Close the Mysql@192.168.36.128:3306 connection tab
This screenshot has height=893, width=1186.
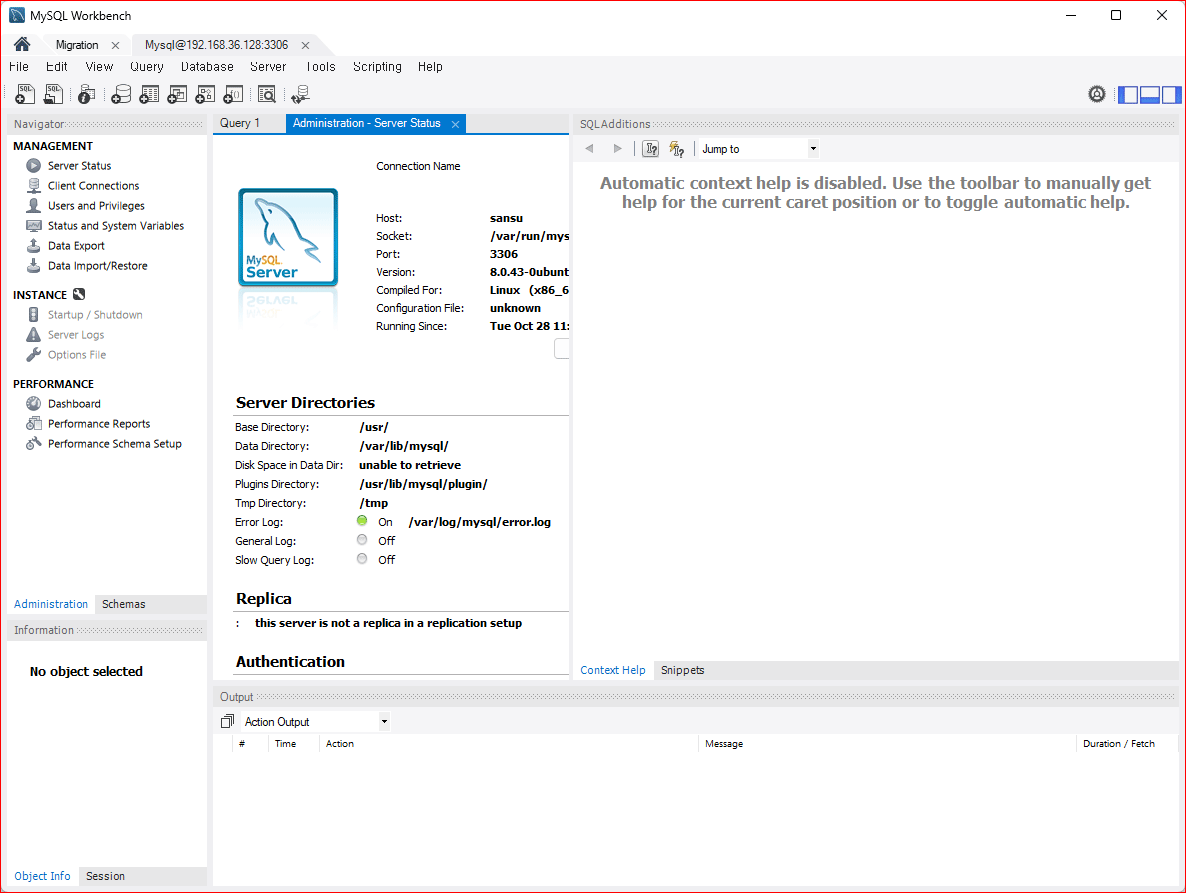(306, 45)
